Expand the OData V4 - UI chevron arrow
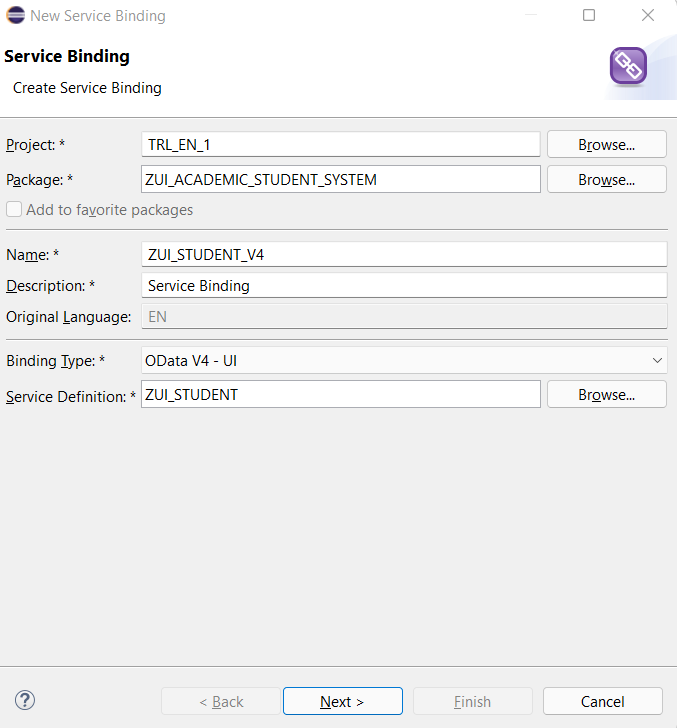 coord(657,360)
